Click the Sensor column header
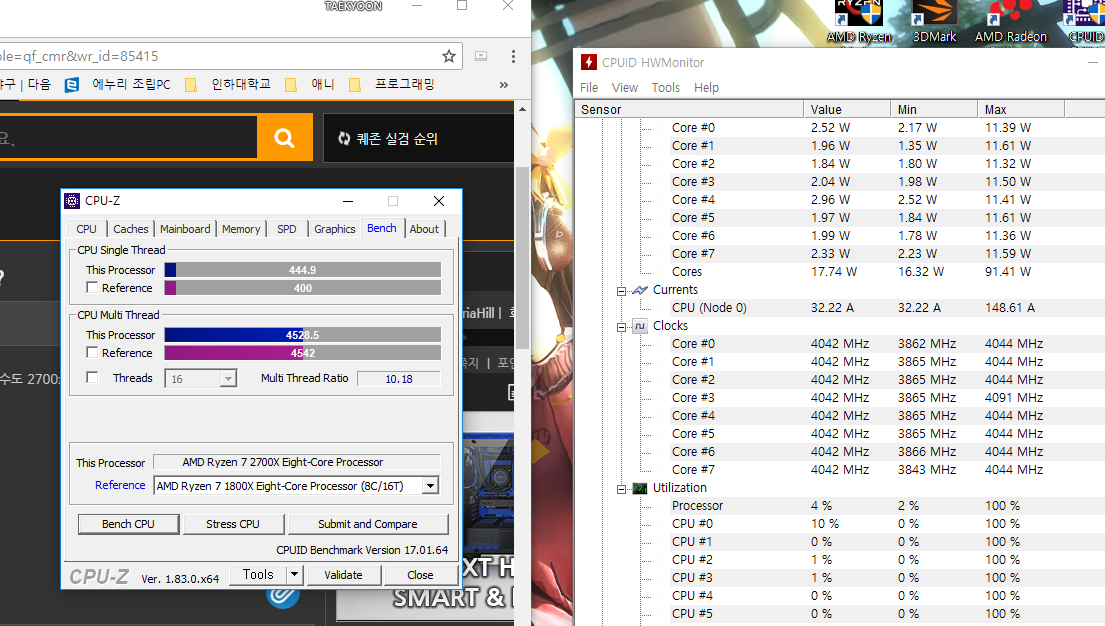The image size is (1105, 626). point(689,109)
